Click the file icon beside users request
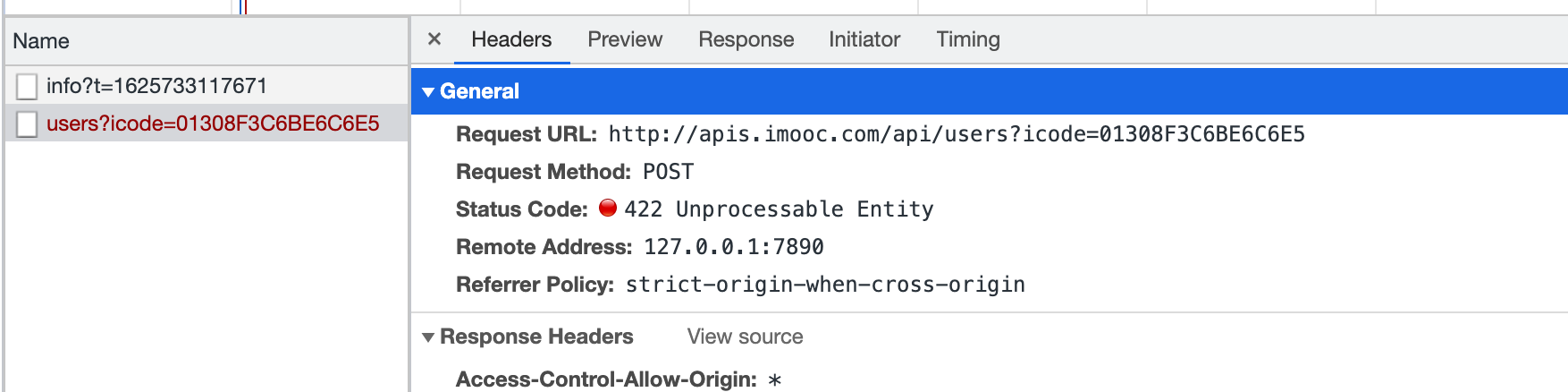Viewport: 1568px width, 392px height. [x=27, y=124]
